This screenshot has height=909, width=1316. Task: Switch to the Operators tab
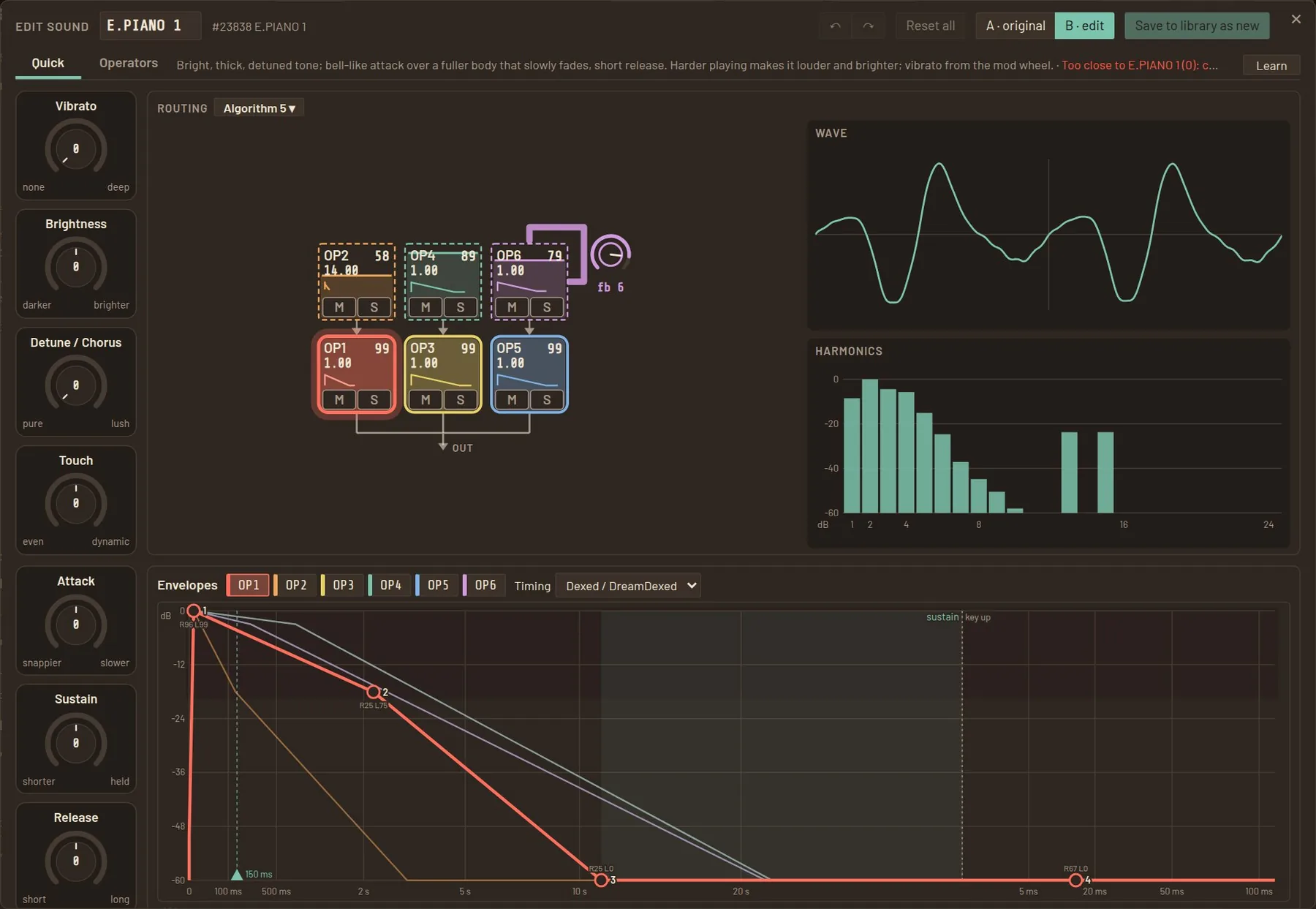tap(129, 63)
